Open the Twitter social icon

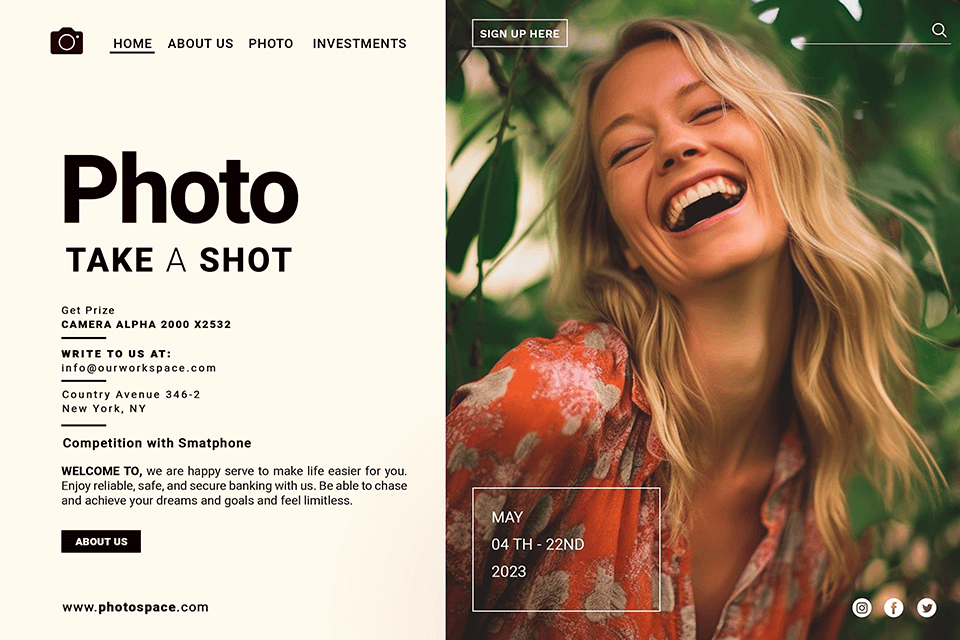[x=926, y=608]
